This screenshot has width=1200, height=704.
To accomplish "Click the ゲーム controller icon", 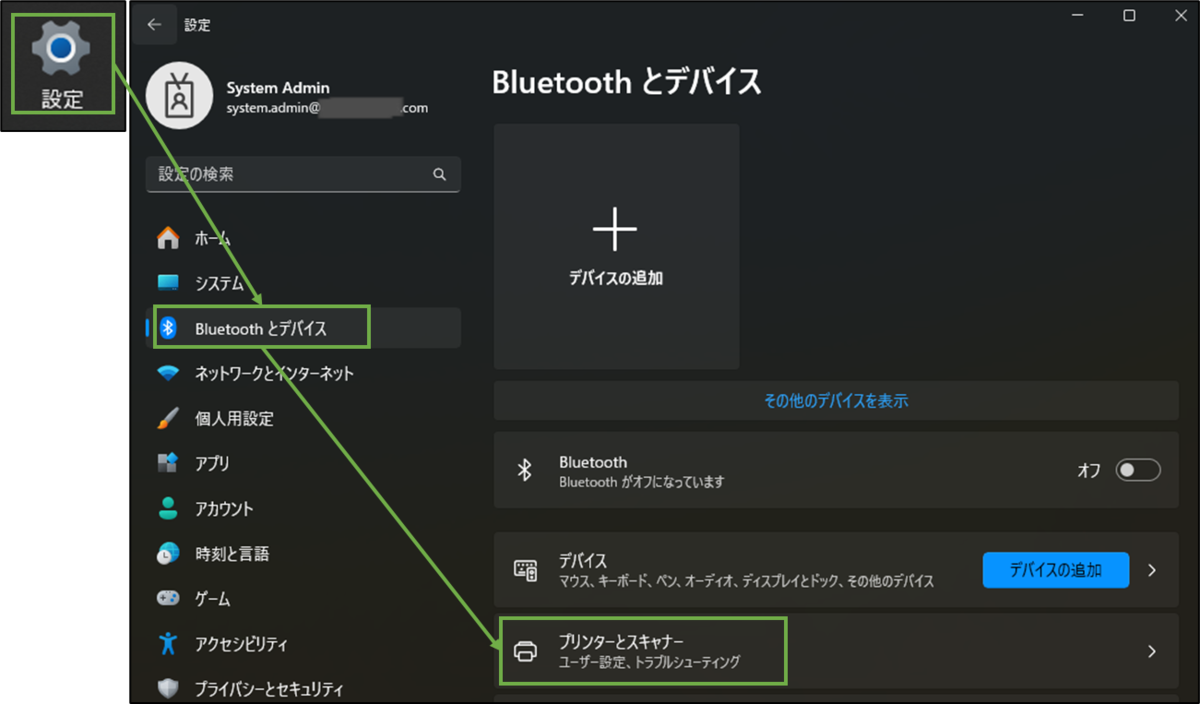I will click(168, 598).
